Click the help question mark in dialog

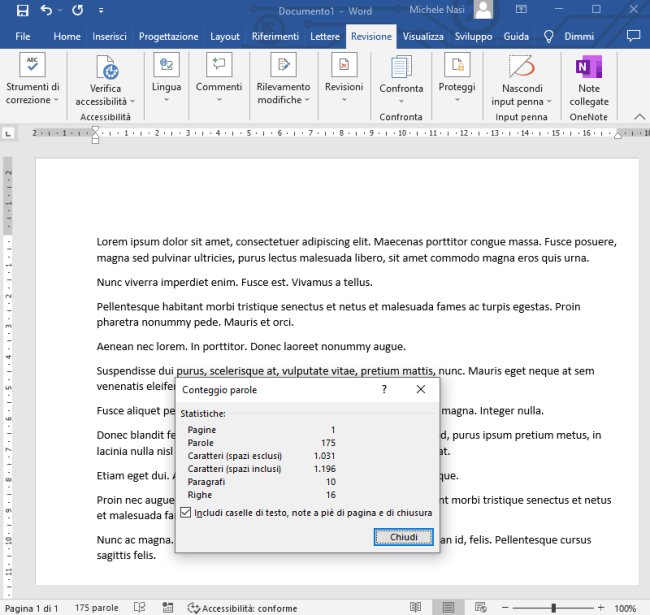point(384,389)
